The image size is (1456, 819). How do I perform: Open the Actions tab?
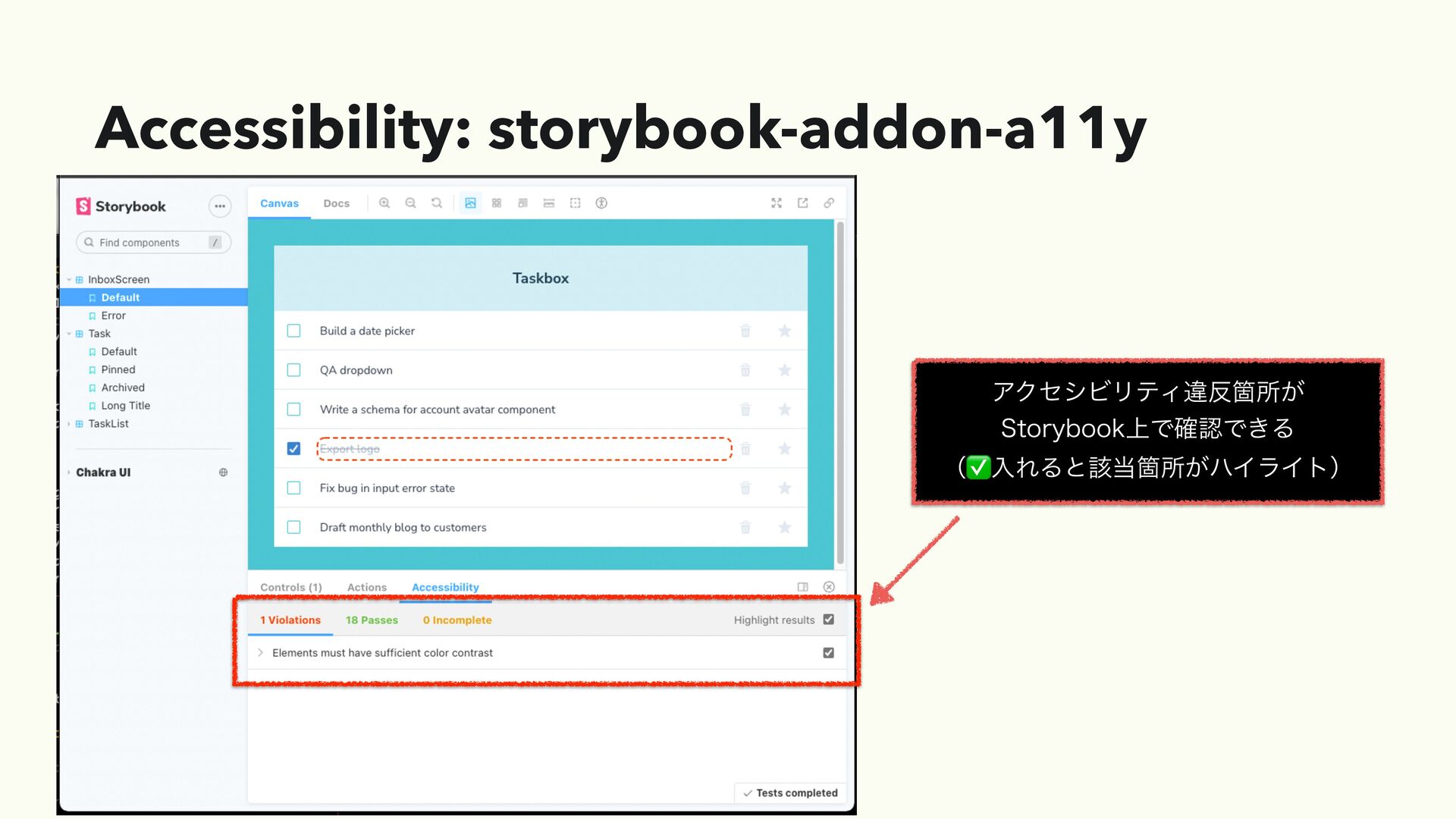(x=367, y=588)
